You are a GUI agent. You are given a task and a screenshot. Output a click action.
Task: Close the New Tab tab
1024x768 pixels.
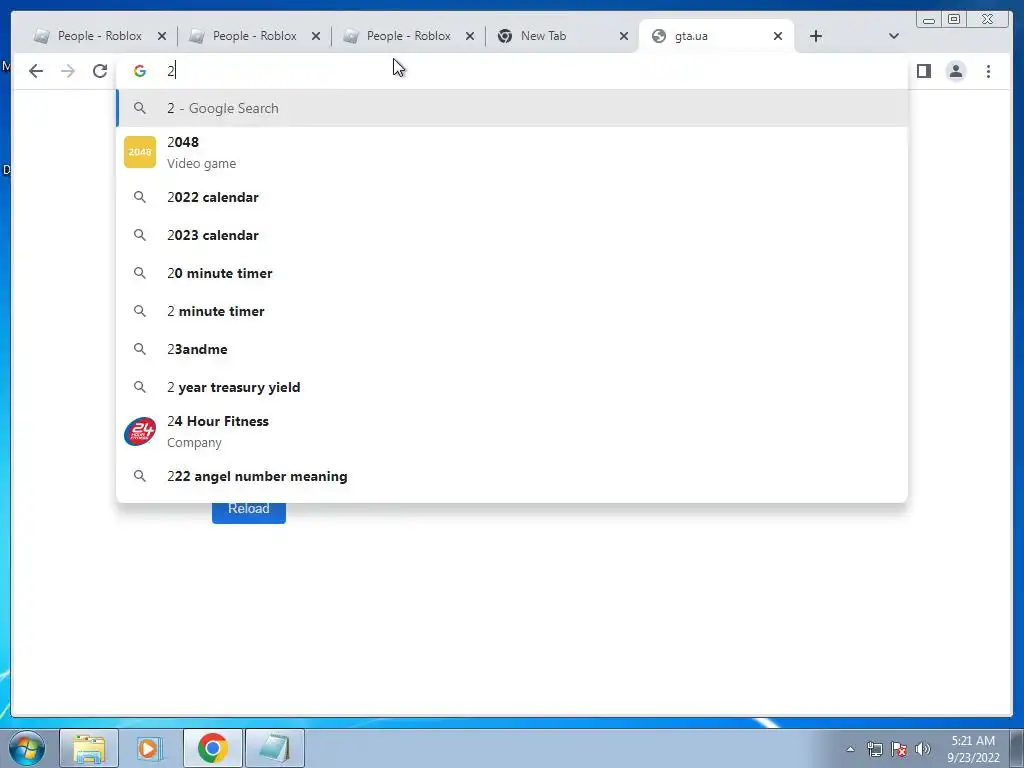point(624,36)
